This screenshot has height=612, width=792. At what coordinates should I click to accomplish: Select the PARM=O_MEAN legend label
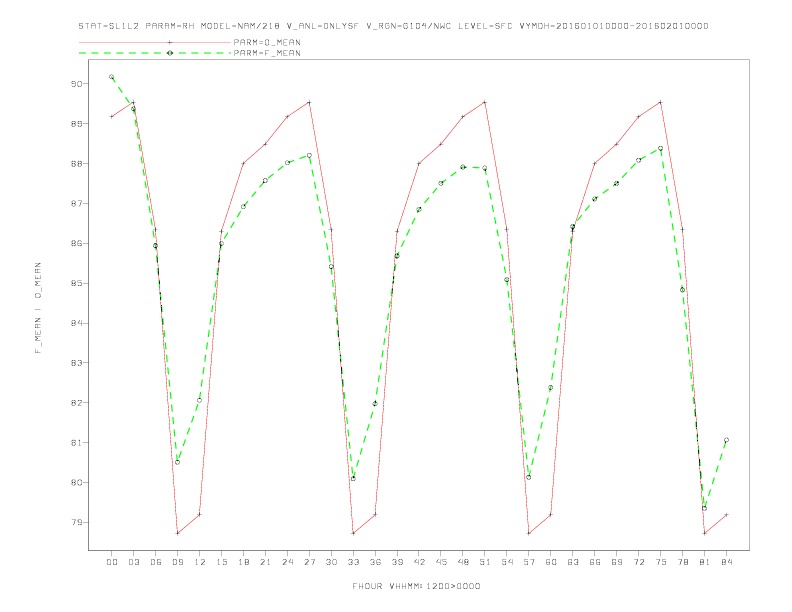[x=267, y=42]
